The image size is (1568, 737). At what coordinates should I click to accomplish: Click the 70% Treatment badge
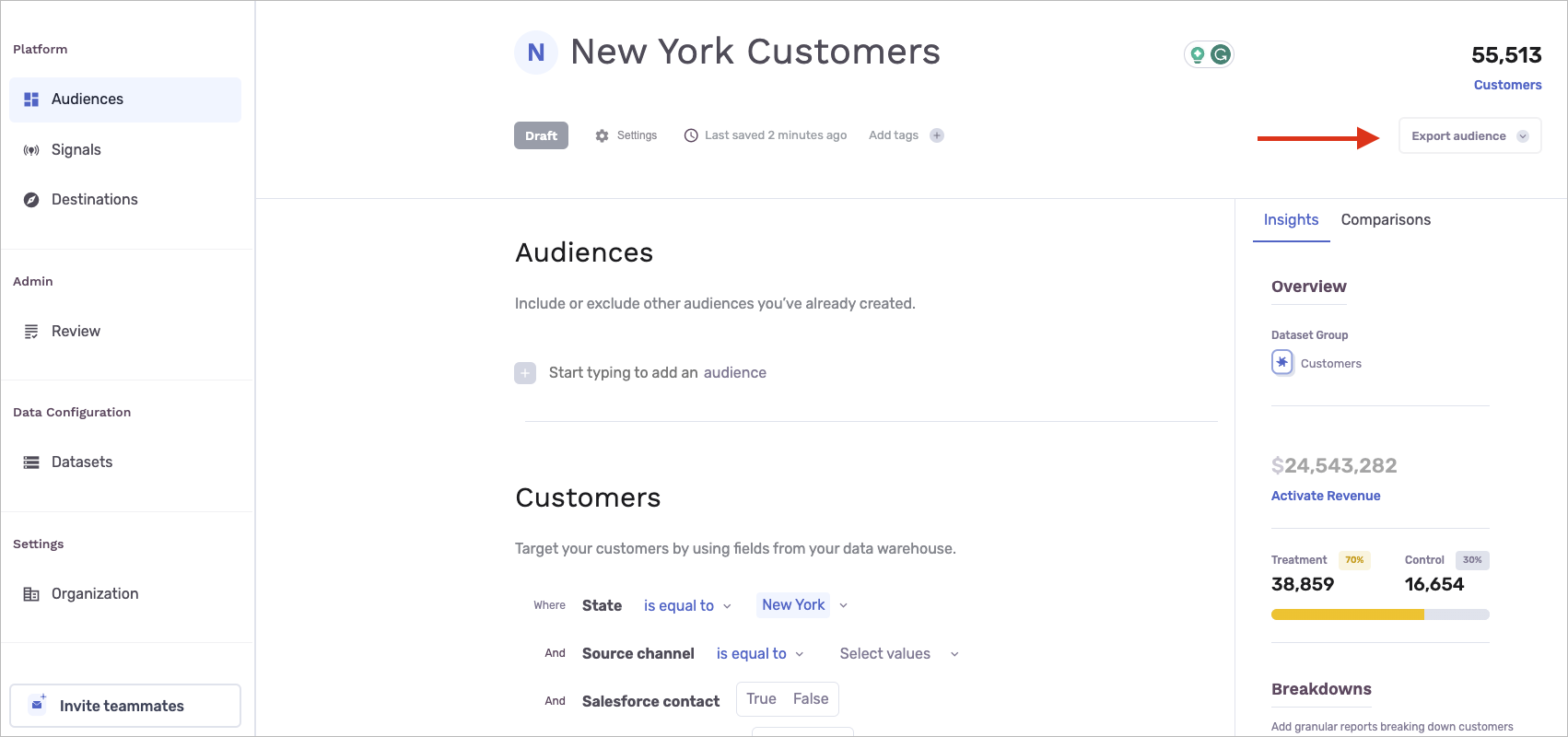point(1354,560)
